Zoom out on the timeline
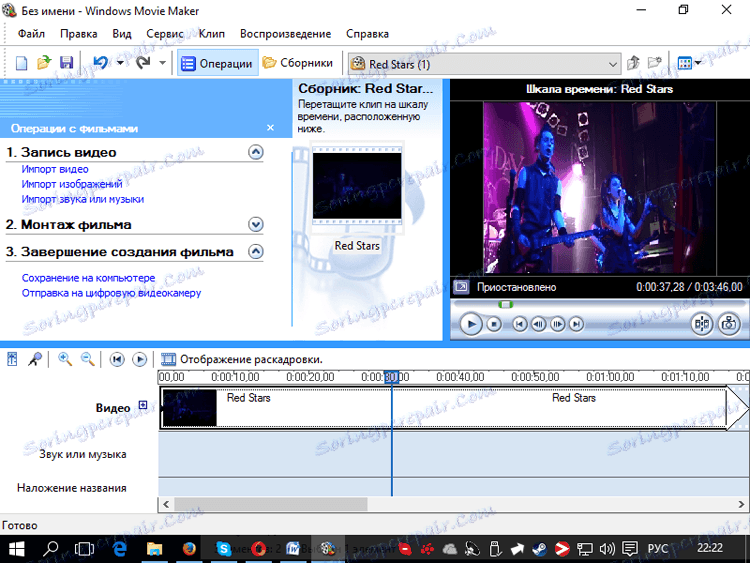Screen dimensions: 750x563 pos(87,359)
